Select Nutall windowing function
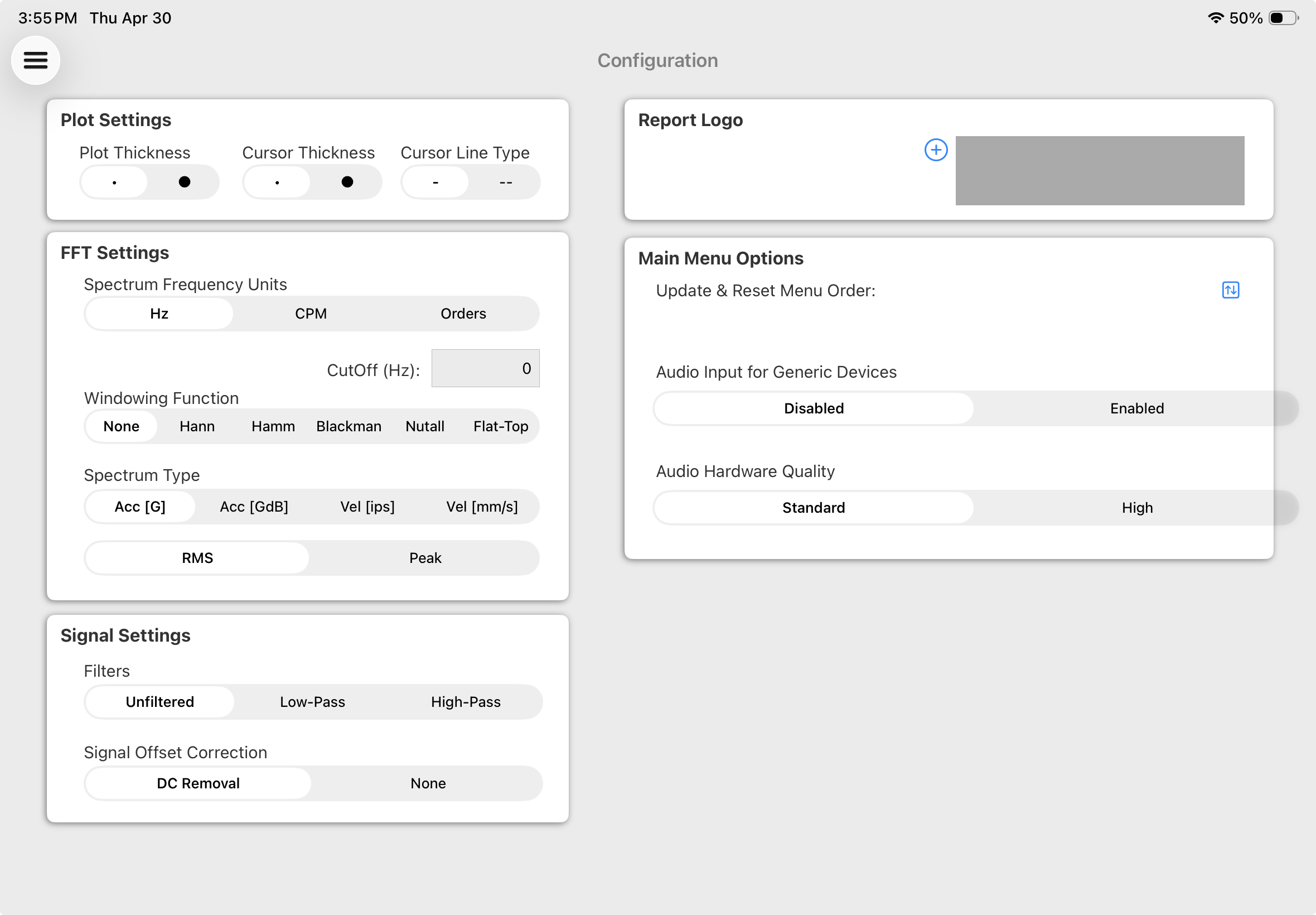This screenshot has width=1316, height=915. [424, 427]
